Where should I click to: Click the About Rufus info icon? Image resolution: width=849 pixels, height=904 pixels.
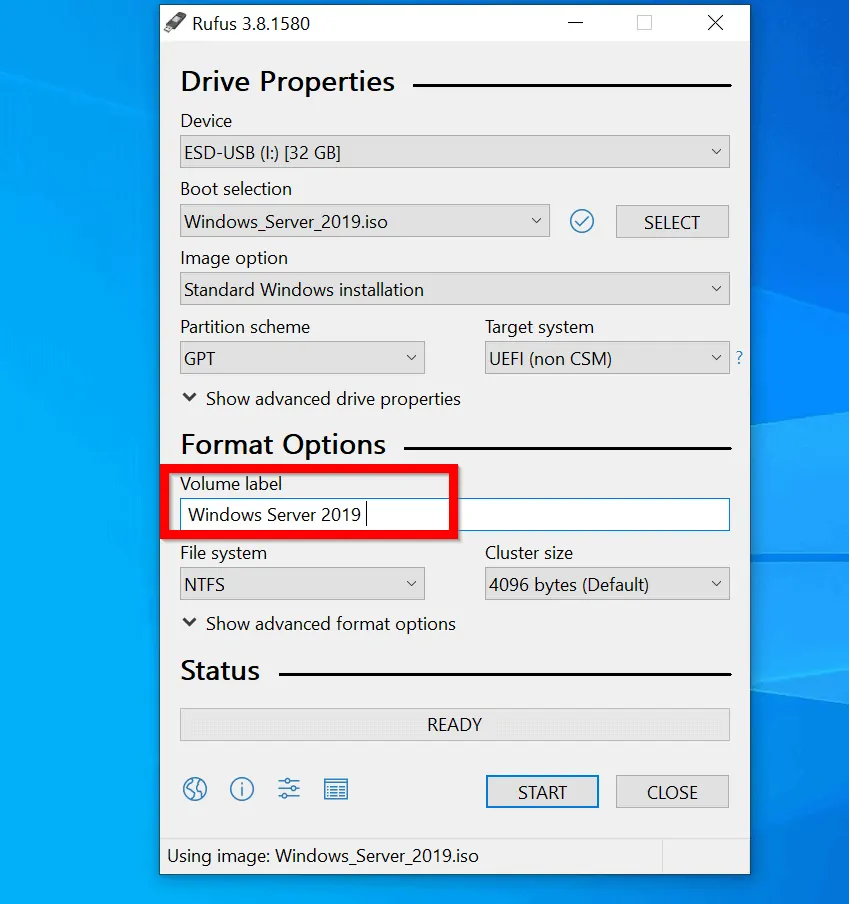[242, 789]
